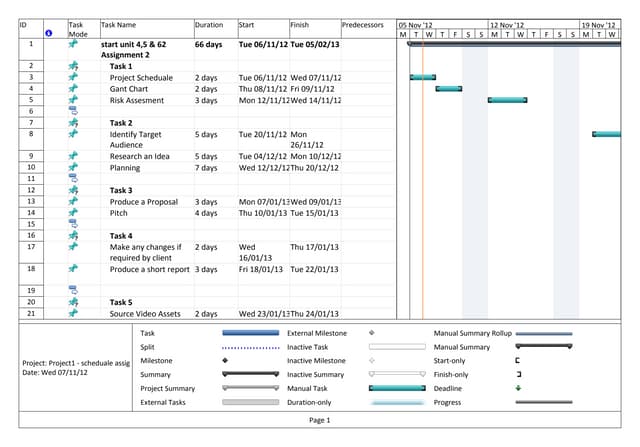Screen dimensions: 640x447
Task: Click the Start-only bracket symbol in the legend
Action: [x=518, y=360]
